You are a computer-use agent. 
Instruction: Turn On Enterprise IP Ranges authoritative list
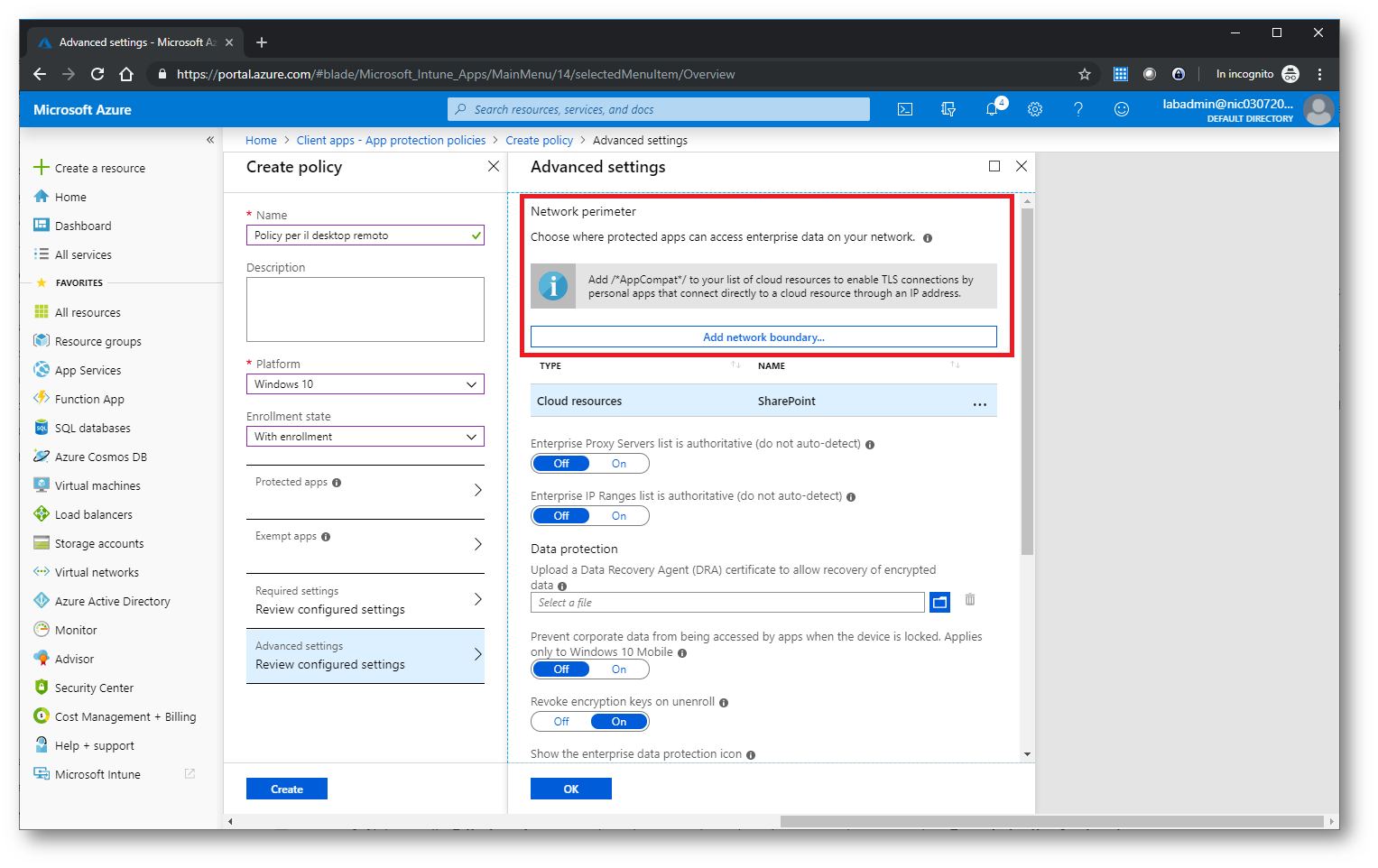tap(619, 516)
